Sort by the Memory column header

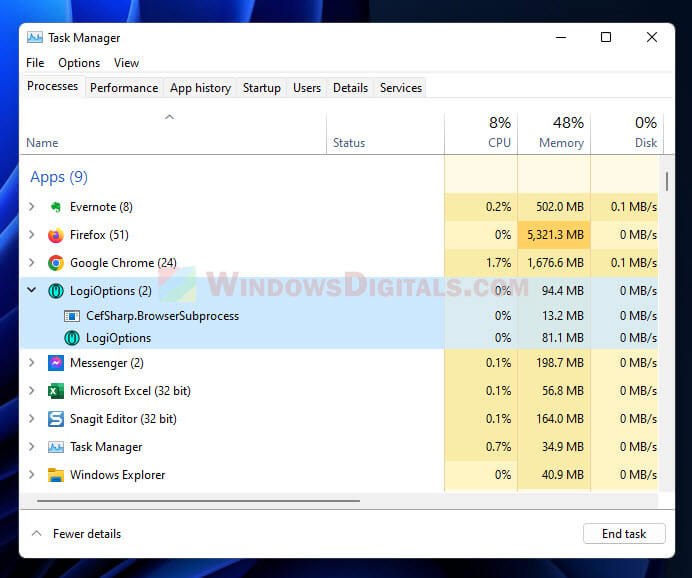(x=554, y=134)
